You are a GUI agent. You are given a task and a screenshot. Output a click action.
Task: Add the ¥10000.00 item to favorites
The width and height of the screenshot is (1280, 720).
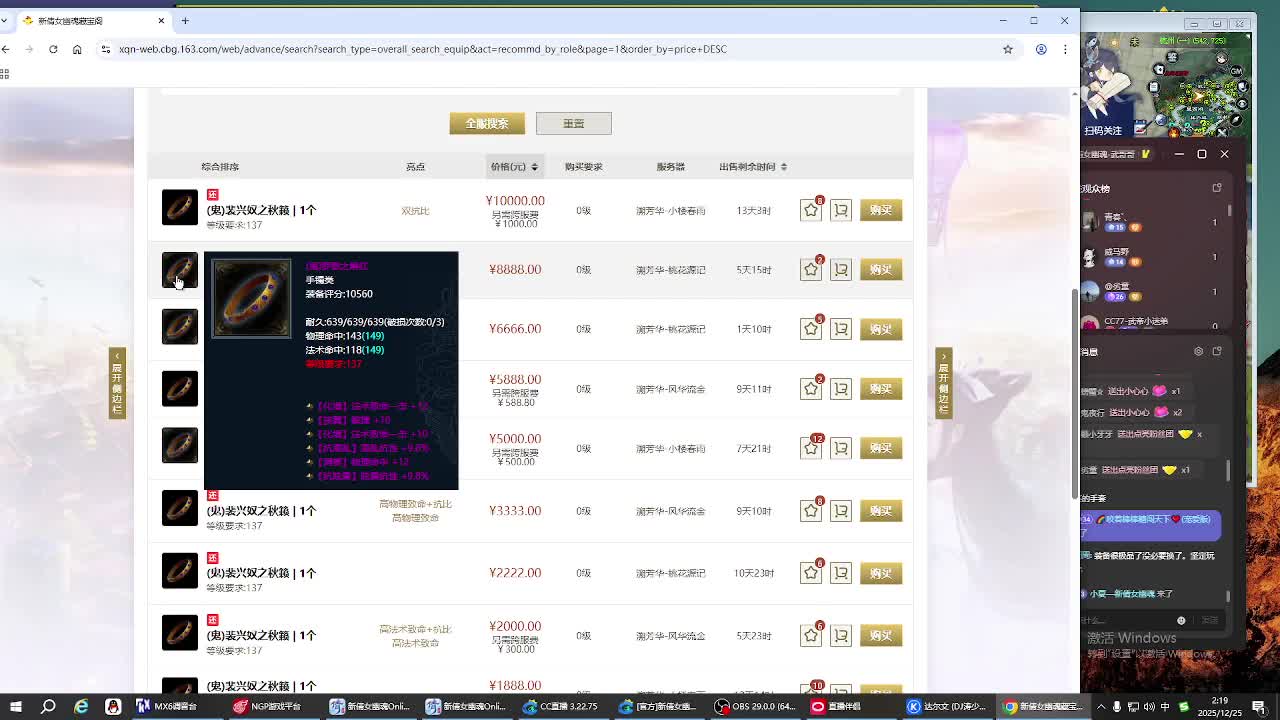[x=810, y=210]
